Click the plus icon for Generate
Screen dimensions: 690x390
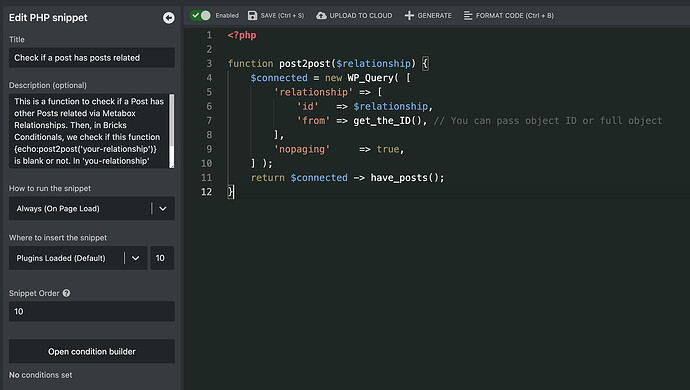tap(409, 15)
